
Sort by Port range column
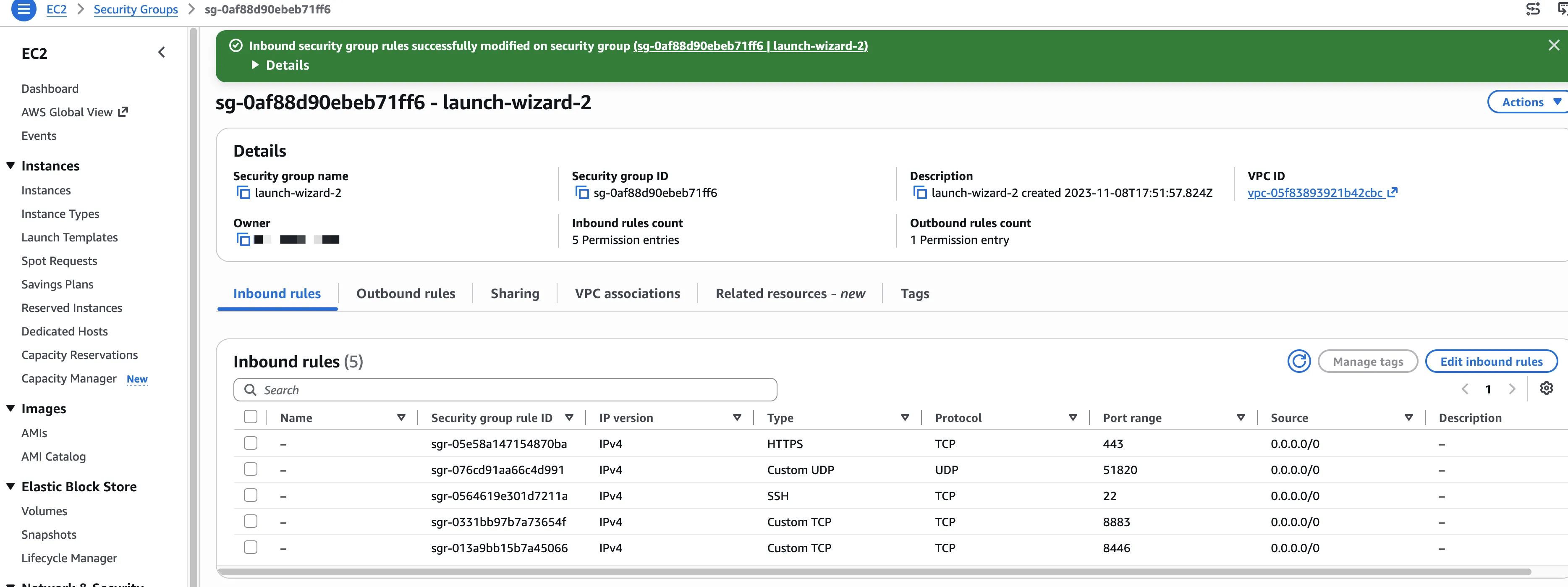(x=1241, y=418)
